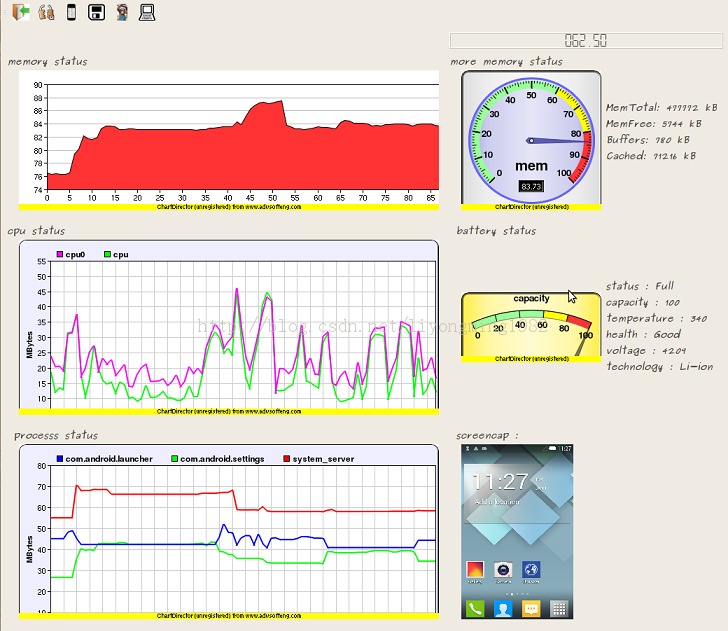The height and width of the screenshot is (631, 728).
Task: Click the 'status : Full' battery text
Action: (640, 286)
